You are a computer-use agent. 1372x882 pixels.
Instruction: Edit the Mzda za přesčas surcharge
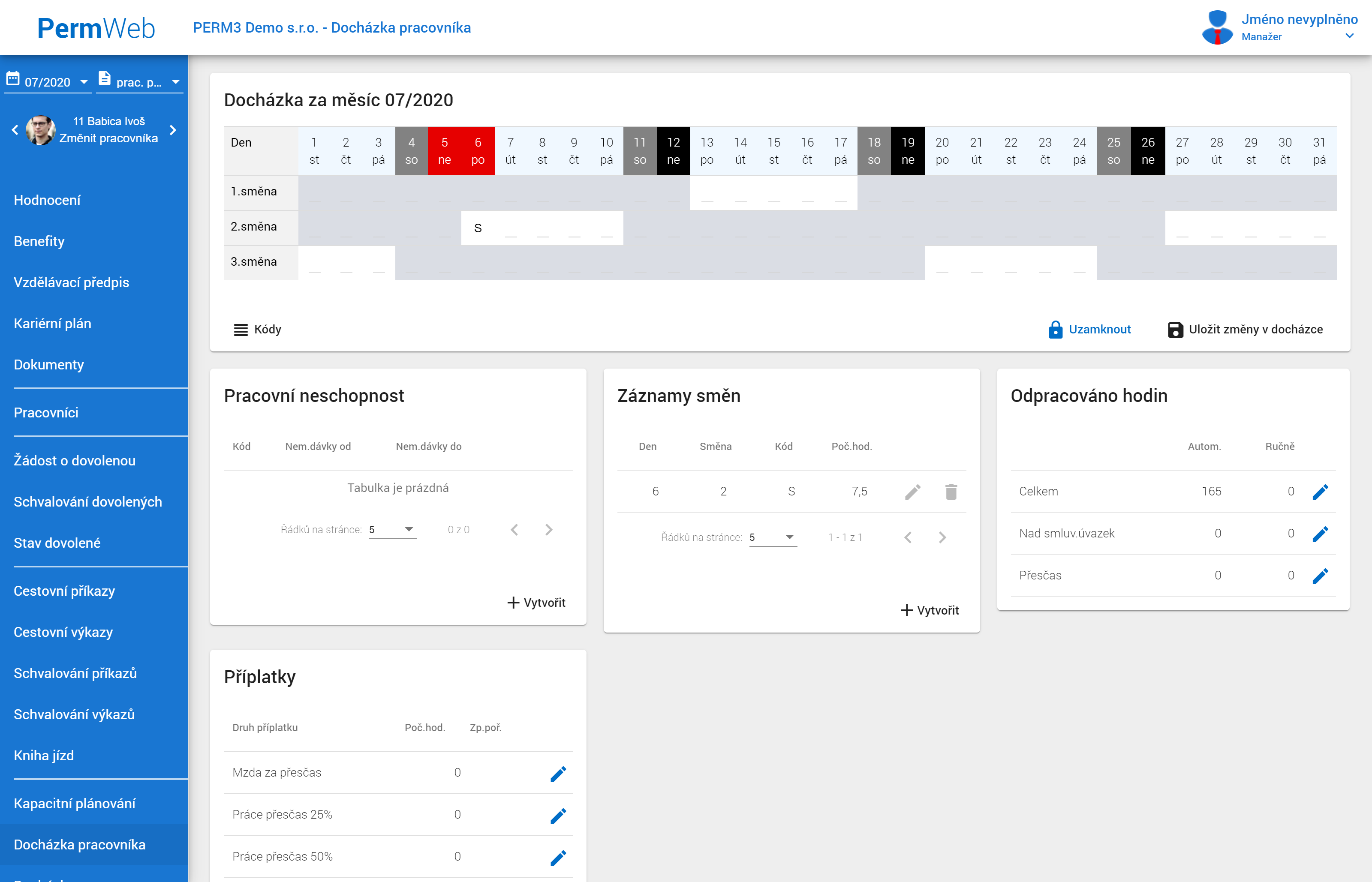(x=558, y=773)
